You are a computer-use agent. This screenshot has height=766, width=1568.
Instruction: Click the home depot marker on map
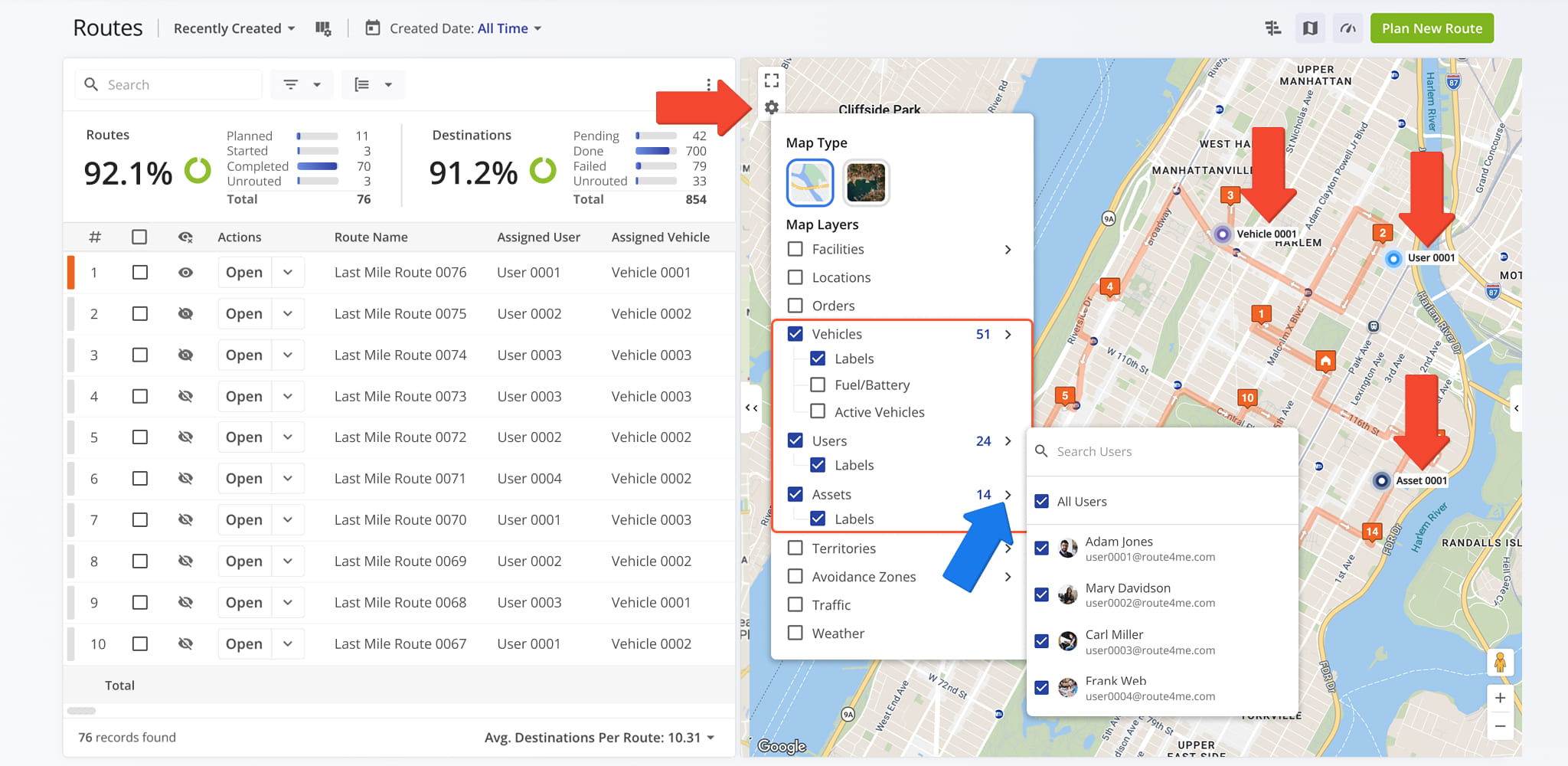pos(1325,361)
